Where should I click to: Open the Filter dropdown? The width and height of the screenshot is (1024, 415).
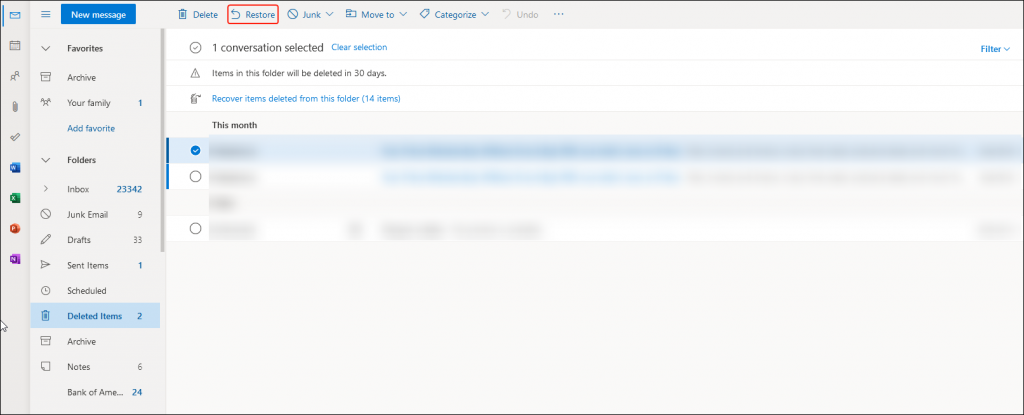[x=995, y=48]
